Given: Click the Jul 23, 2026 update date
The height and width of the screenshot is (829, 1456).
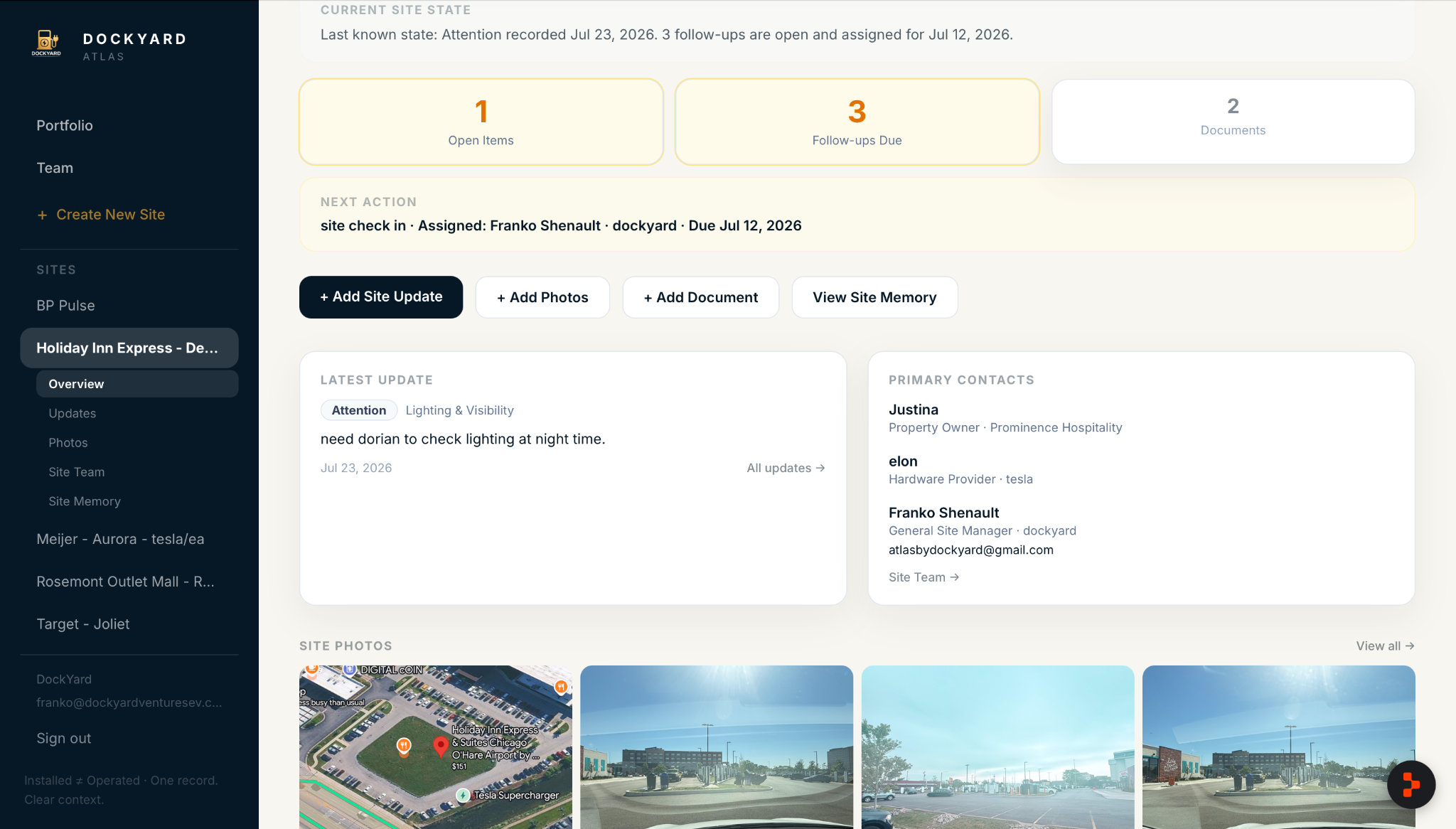Looking at the screenshot, I should pos(356,468).
